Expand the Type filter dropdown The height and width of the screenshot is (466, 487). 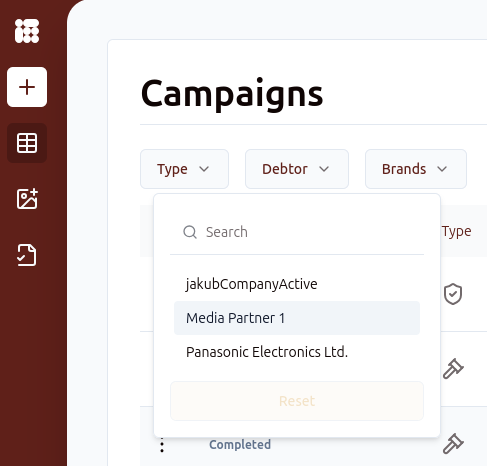point(184,169)
